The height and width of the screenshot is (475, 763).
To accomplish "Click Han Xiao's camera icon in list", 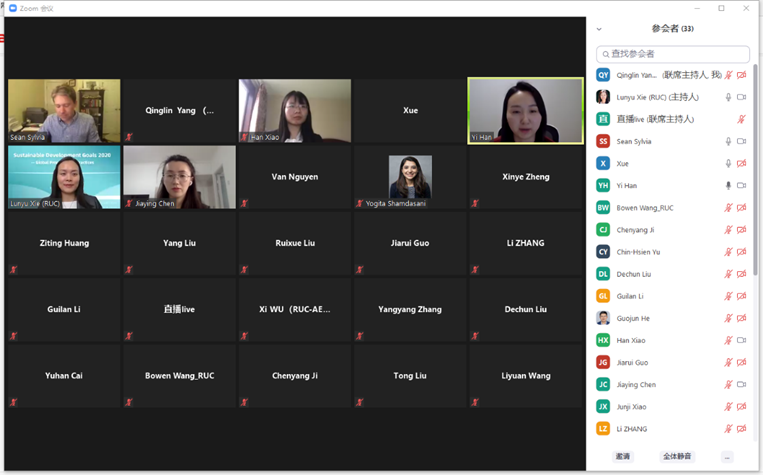I will [741, 341].
